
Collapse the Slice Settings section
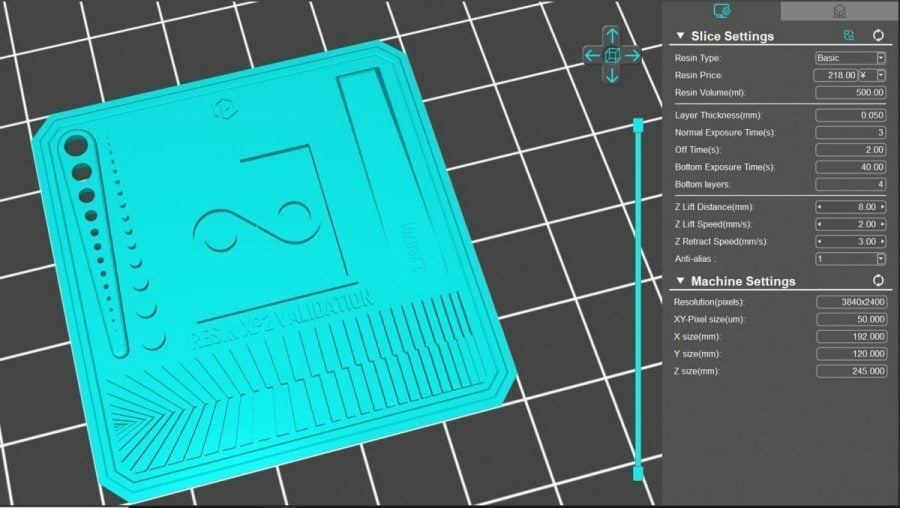point(680,36)
